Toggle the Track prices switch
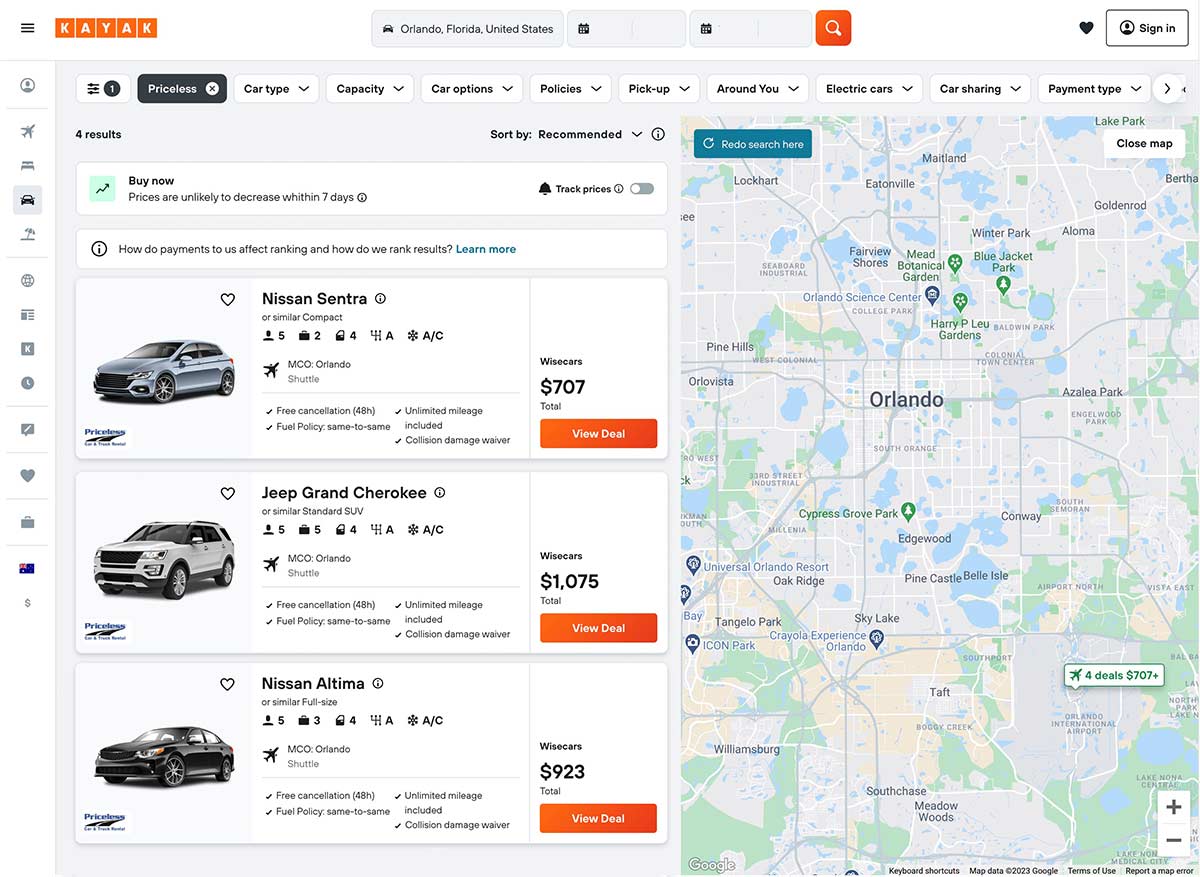 coord(642,188)
